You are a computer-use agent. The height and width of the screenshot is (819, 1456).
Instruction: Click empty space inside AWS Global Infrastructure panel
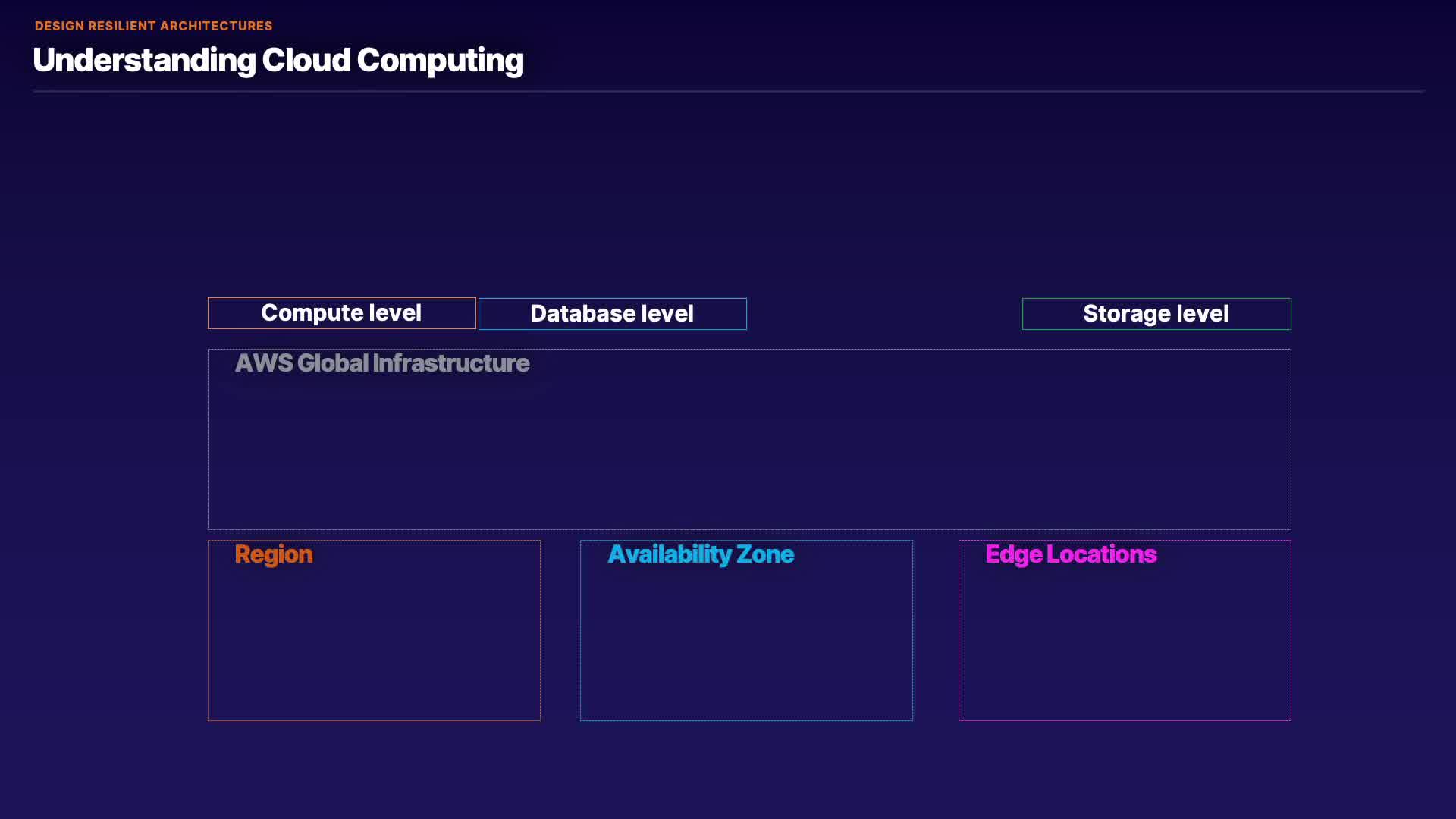pos(749,455)
